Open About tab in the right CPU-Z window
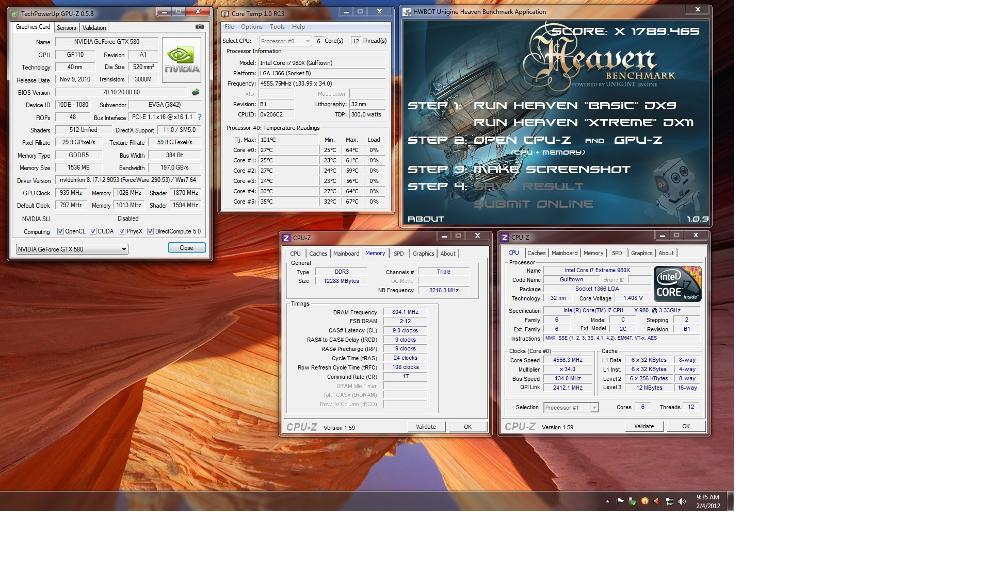Image resolution: width=1000 pixels, height=571 pixels. coord(666,253)
